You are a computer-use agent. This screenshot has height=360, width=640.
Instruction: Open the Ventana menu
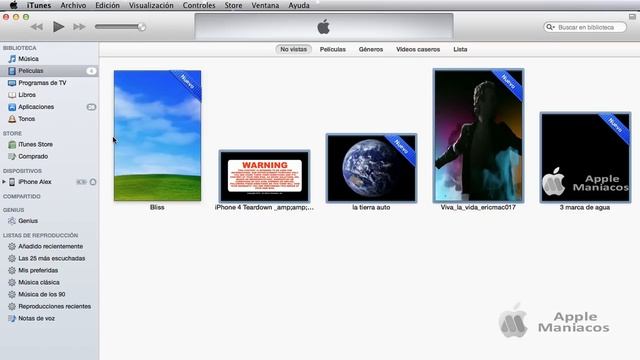click(x=265, y=5)
